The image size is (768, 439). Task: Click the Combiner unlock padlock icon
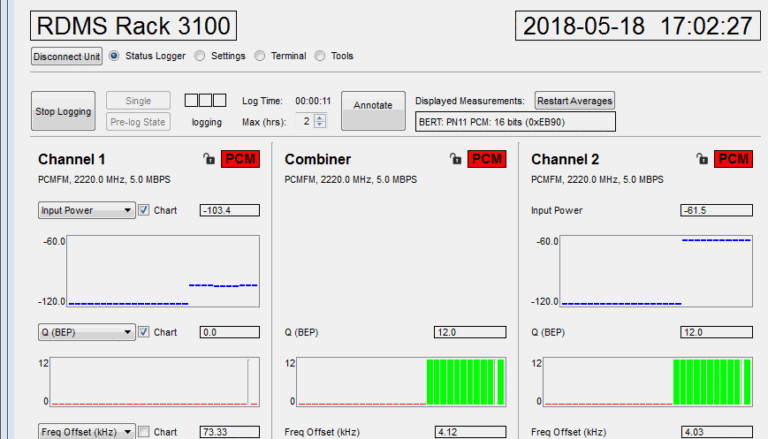456,159
